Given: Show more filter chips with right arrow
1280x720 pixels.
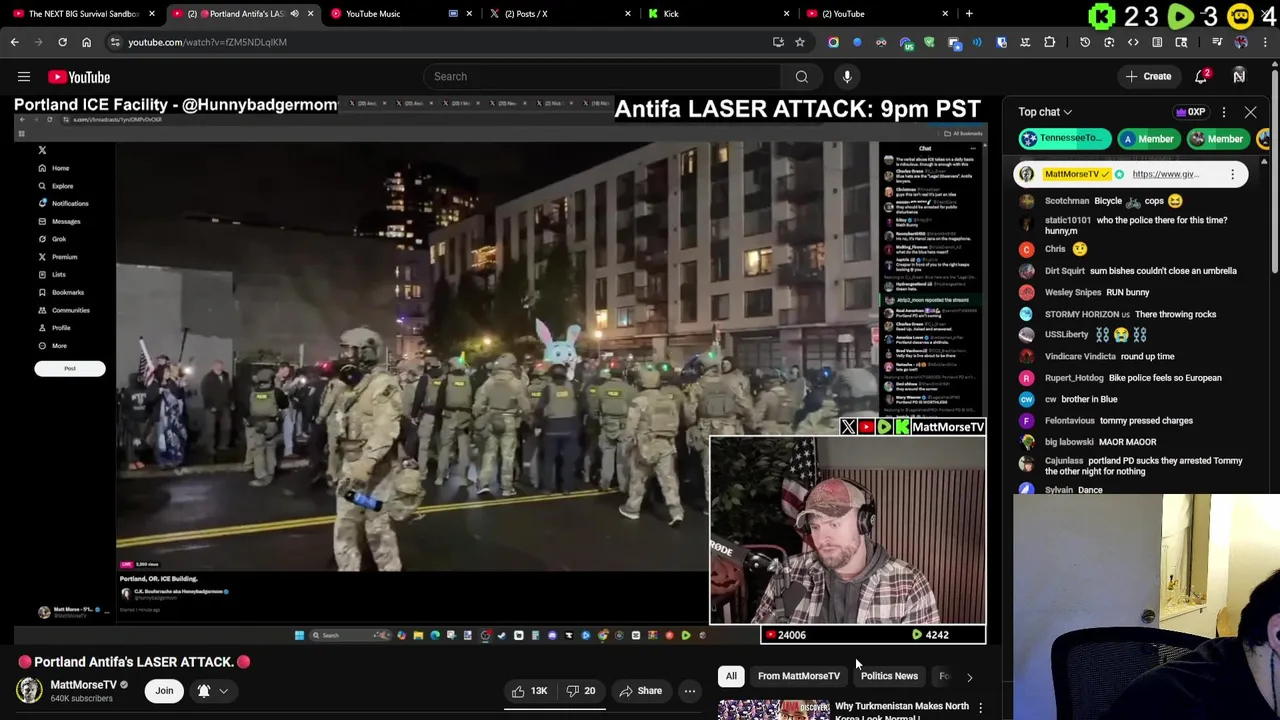Looking at the screenshot, I should [x=969, y=677].
